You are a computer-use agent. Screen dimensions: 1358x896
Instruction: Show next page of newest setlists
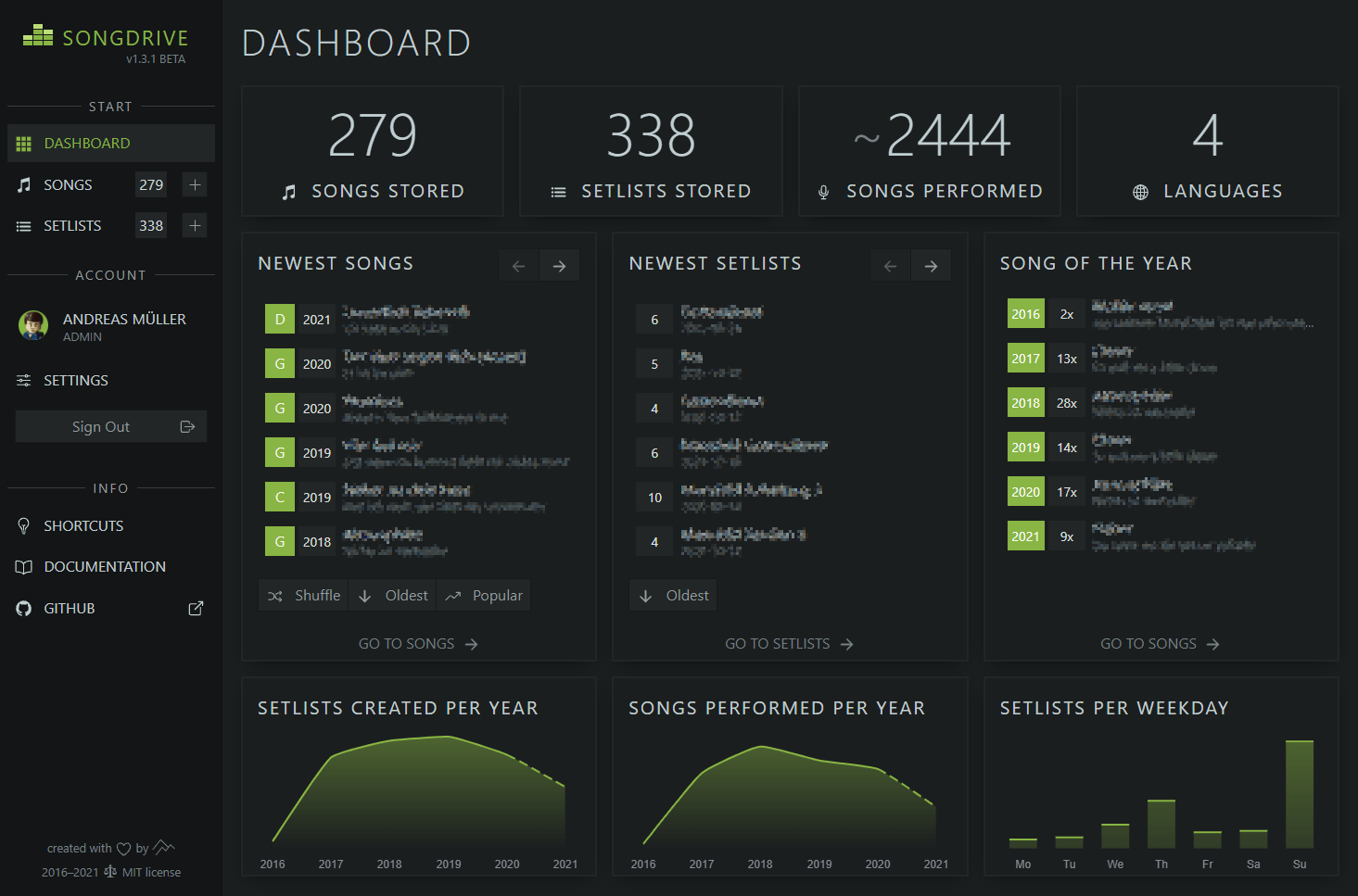tap(931, 266)
